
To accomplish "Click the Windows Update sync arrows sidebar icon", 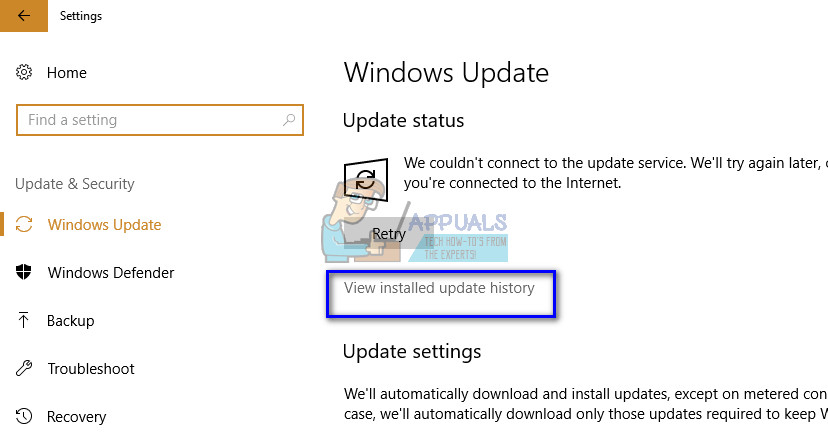I will (x=24, y=225).
